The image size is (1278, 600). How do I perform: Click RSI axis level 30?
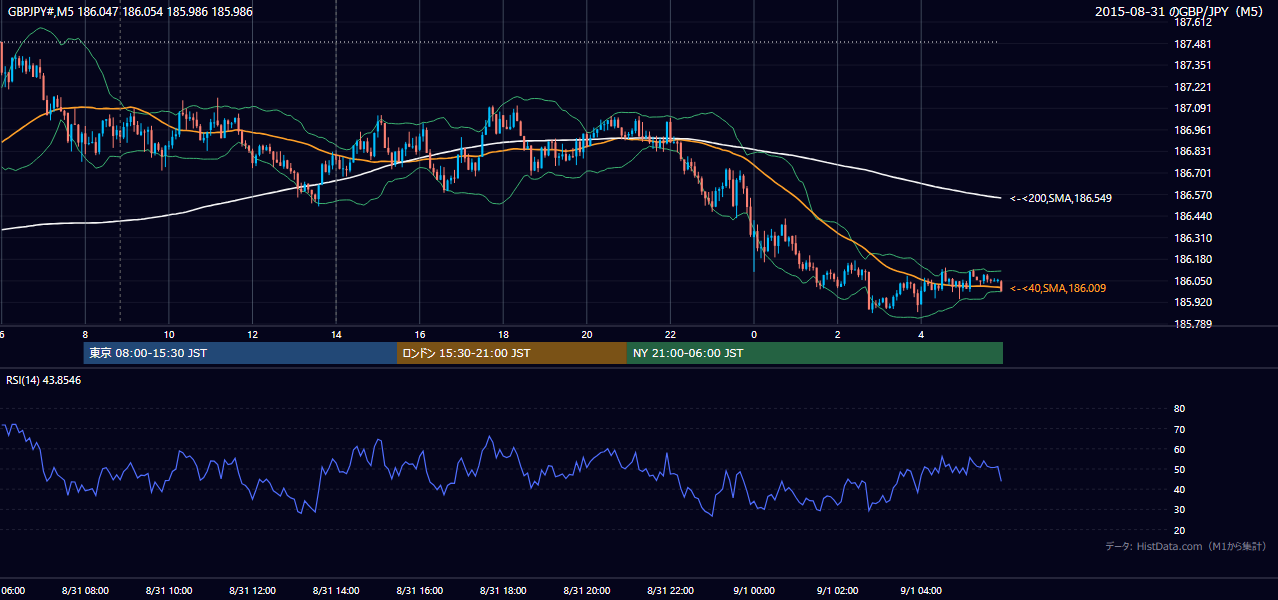tap(1179, 510)
